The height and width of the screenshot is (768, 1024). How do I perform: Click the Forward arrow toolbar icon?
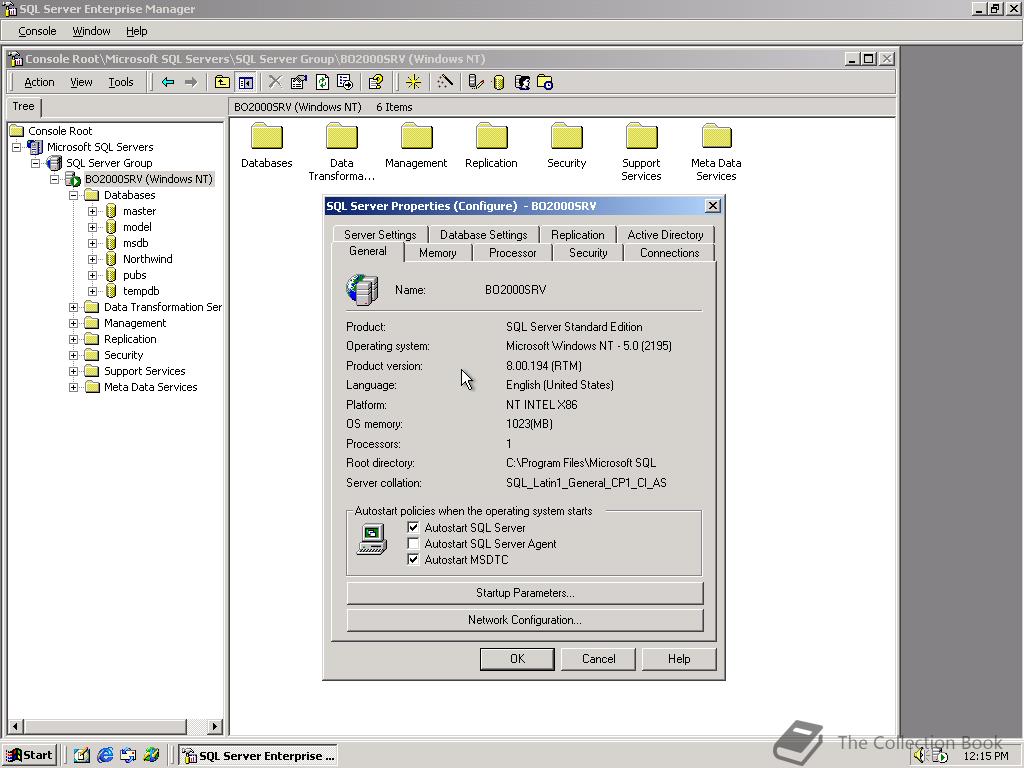(x=191, y=82)
